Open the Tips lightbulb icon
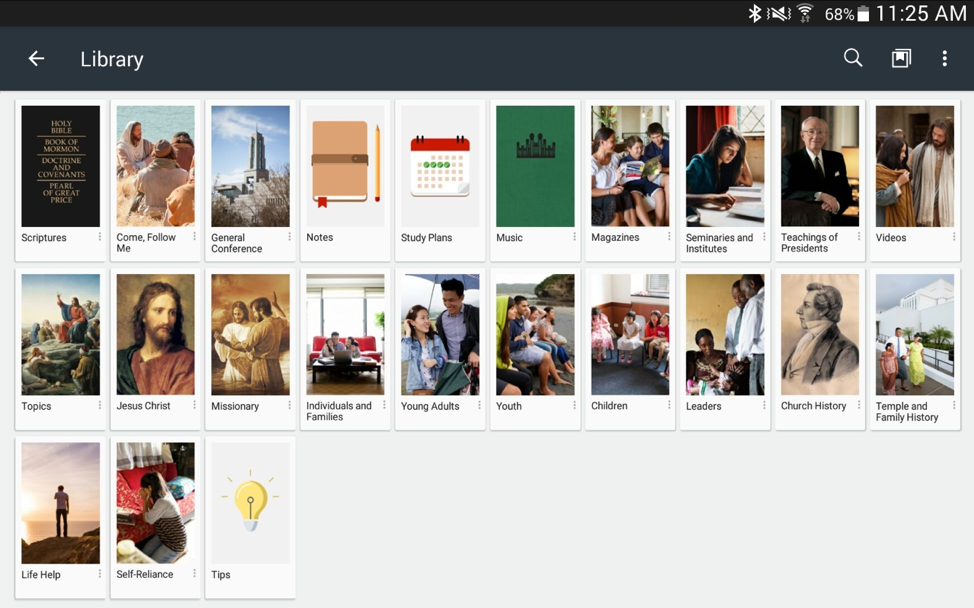974x608 pixels. (x=250, y=502)
